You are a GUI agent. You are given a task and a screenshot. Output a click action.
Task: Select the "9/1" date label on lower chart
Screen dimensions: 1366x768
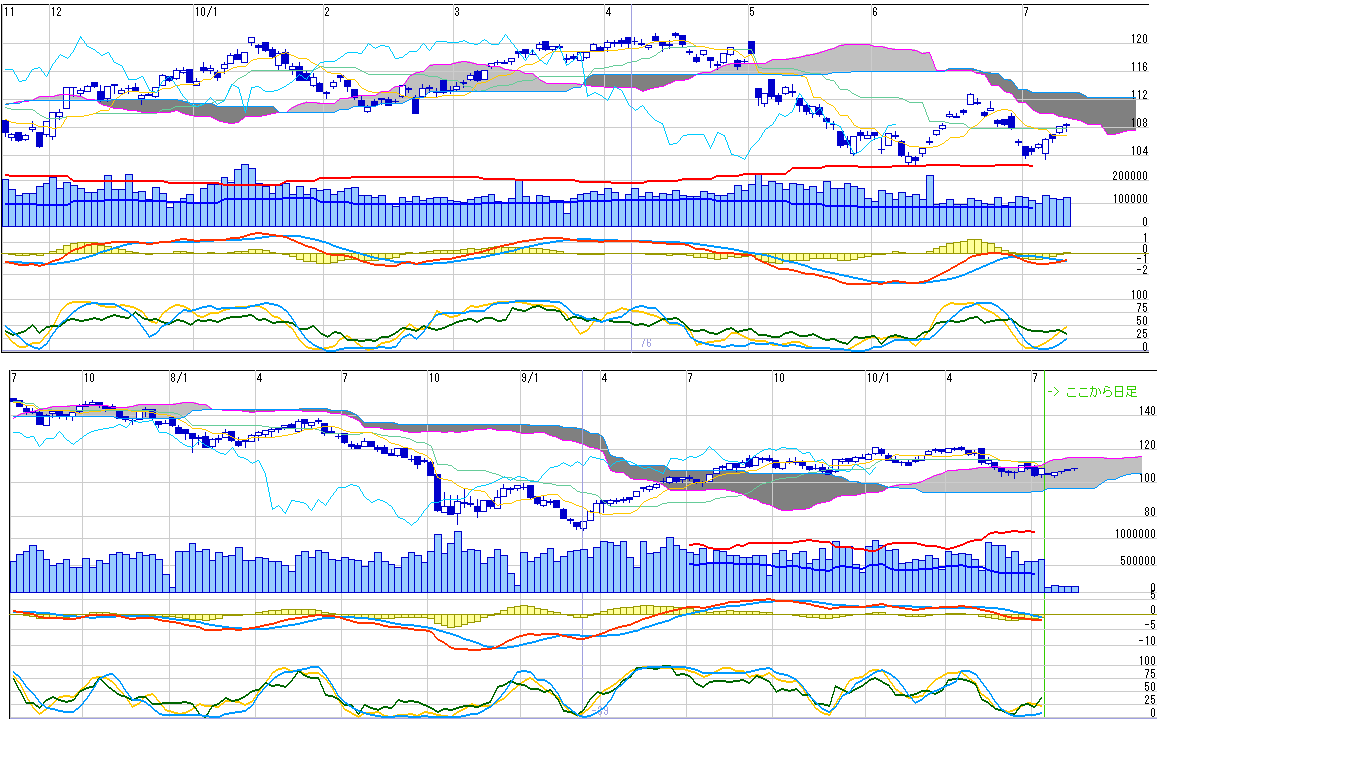(530, 378)
